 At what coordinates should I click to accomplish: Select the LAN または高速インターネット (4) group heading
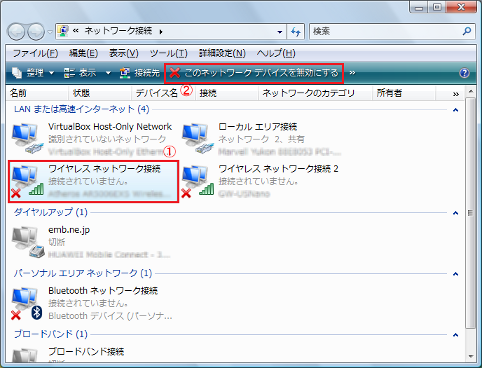tap(82, 109)
